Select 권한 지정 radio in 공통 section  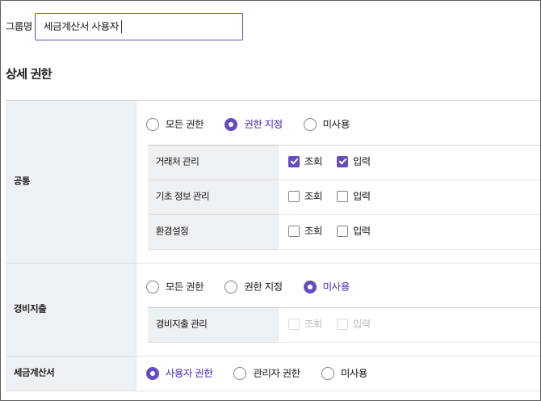coord(231,124)
